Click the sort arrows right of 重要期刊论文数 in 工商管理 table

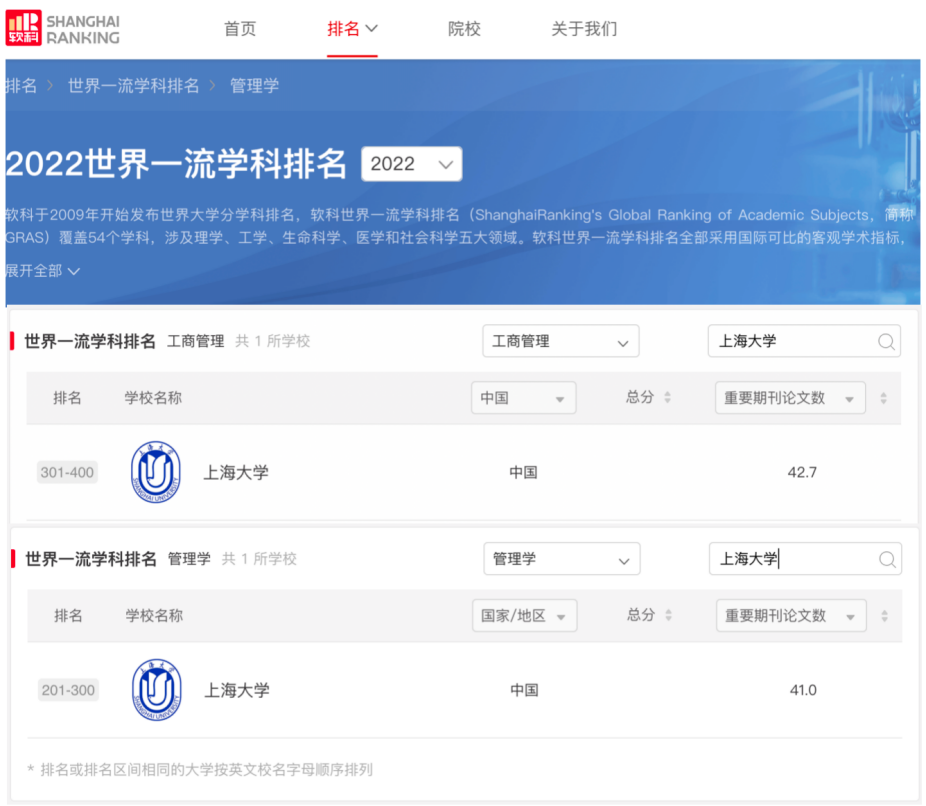[x=883, y=398]
